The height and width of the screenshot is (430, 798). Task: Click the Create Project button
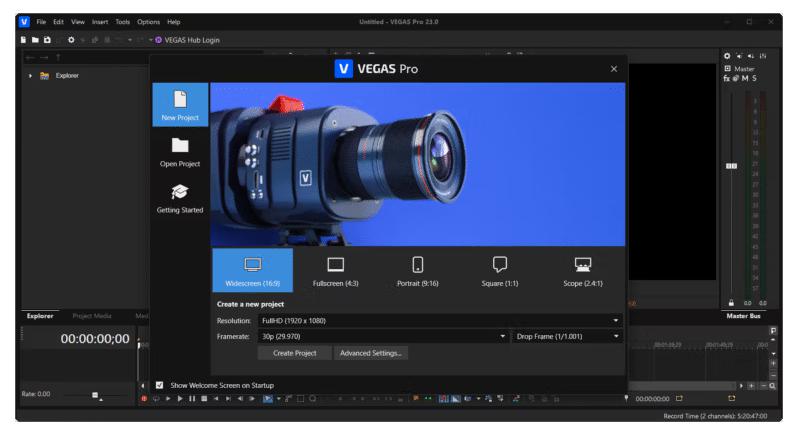tap(294, 353)
